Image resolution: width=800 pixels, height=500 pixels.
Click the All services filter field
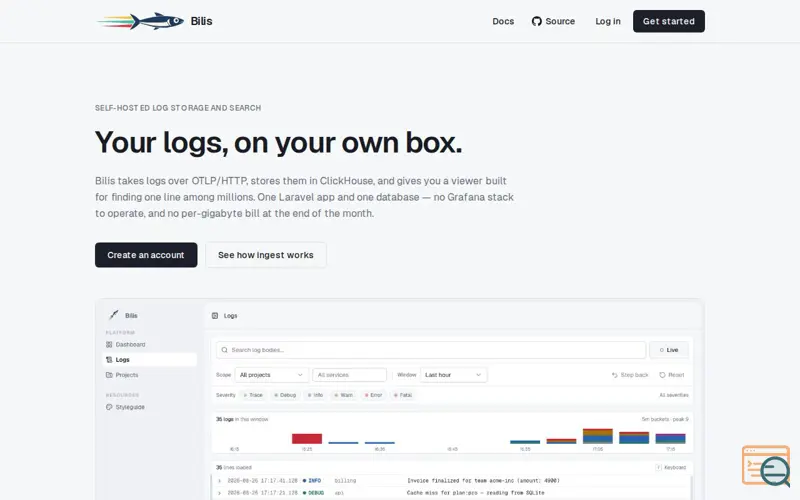(349, 375)
